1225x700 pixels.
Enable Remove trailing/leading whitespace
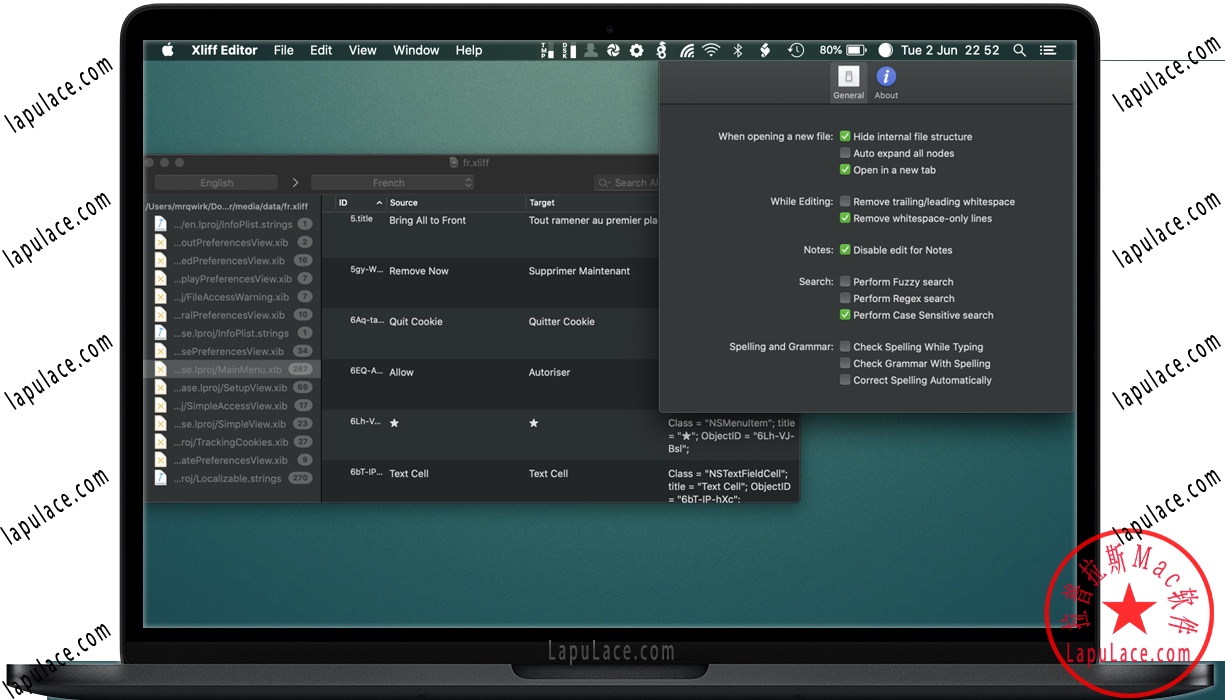tap(845, 201)
